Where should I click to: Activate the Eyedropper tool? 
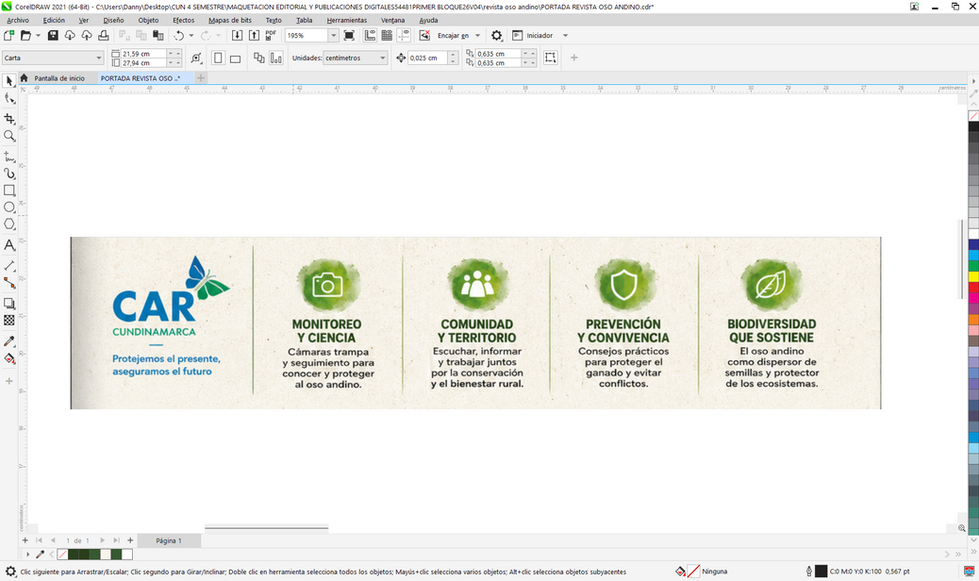pyautogui.click(x=9, y=341)
